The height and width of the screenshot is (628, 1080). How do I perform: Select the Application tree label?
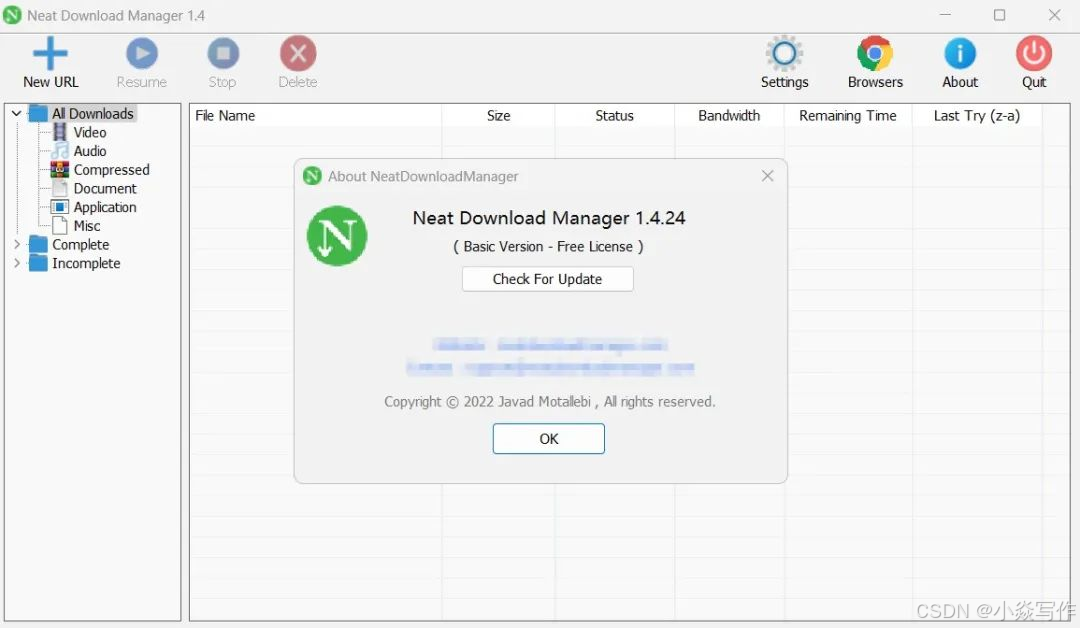coord(105,207)
